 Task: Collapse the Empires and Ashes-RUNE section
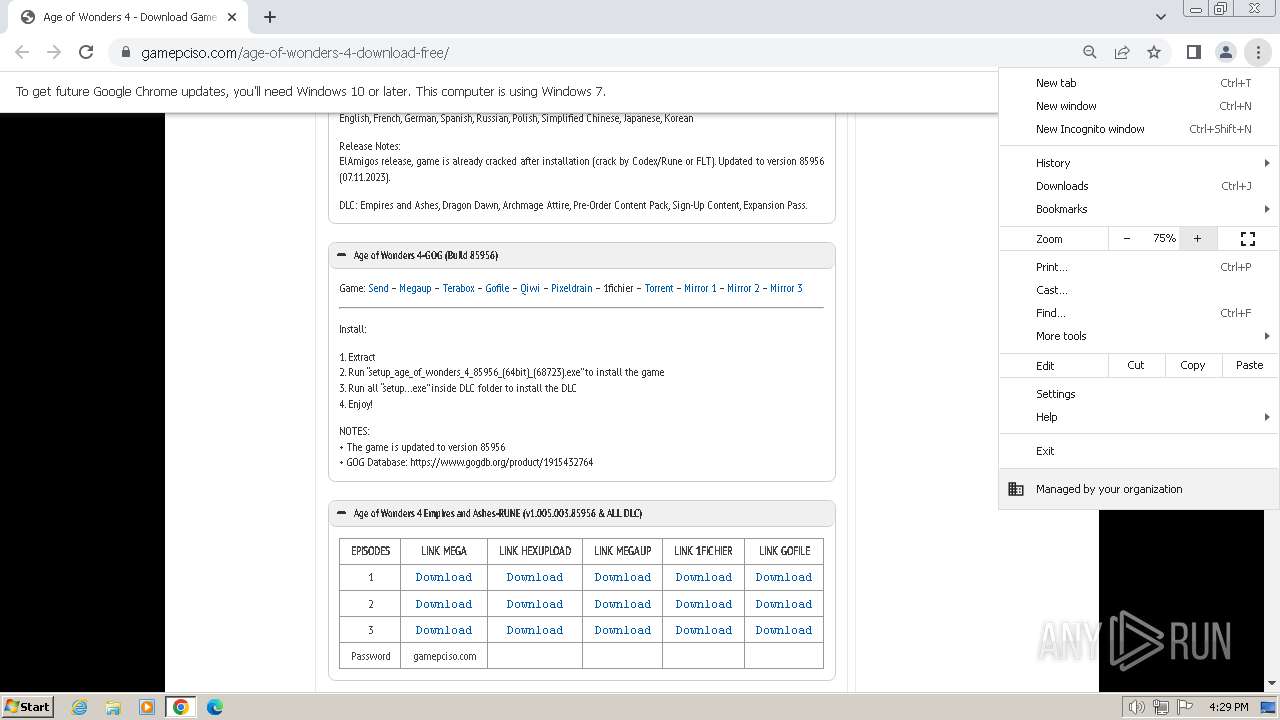[581, 513]
